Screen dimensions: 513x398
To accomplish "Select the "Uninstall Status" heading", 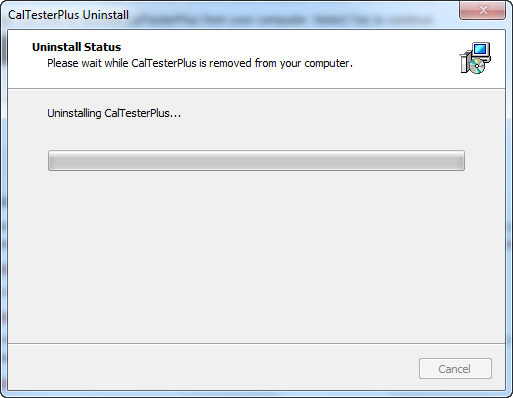I will click(76, 47).
